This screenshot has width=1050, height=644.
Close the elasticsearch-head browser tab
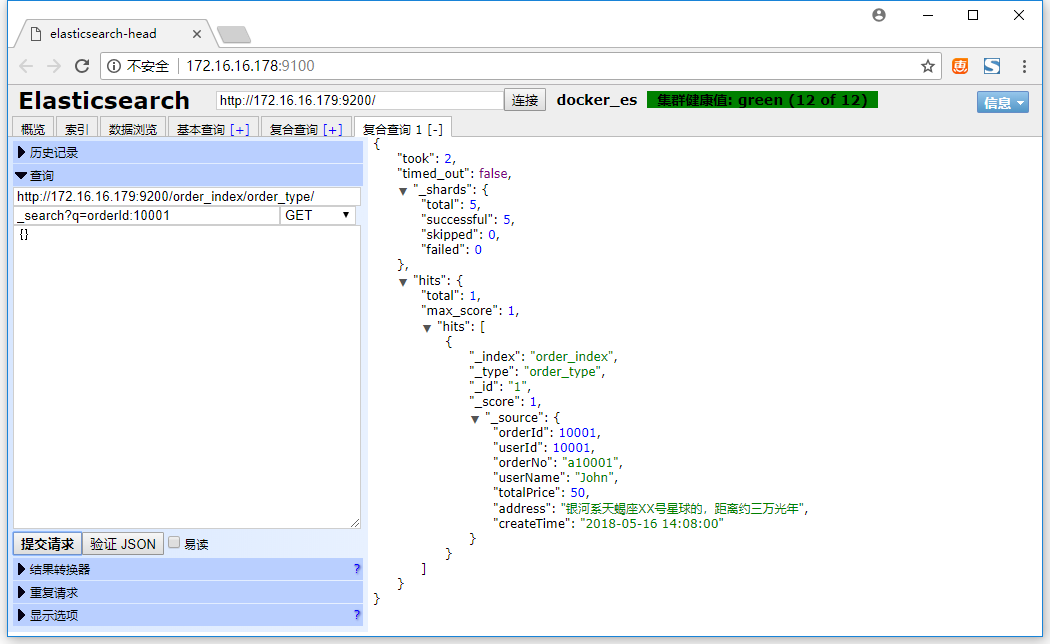click(x=197, y=33)
